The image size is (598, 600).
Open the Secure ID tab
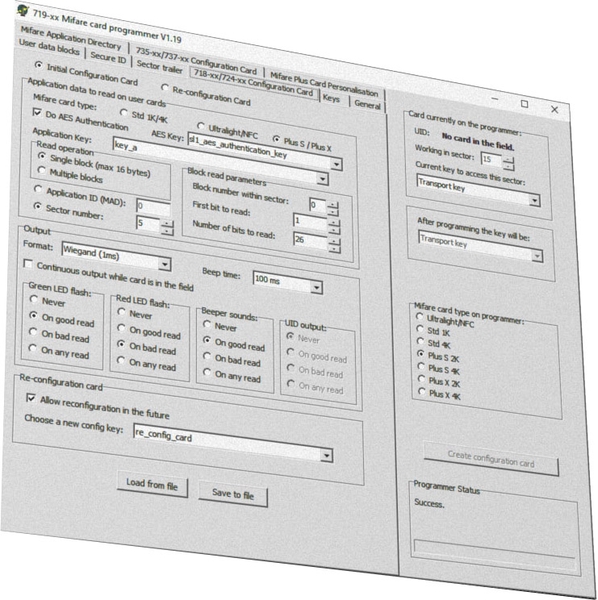(x=108, y=57)
